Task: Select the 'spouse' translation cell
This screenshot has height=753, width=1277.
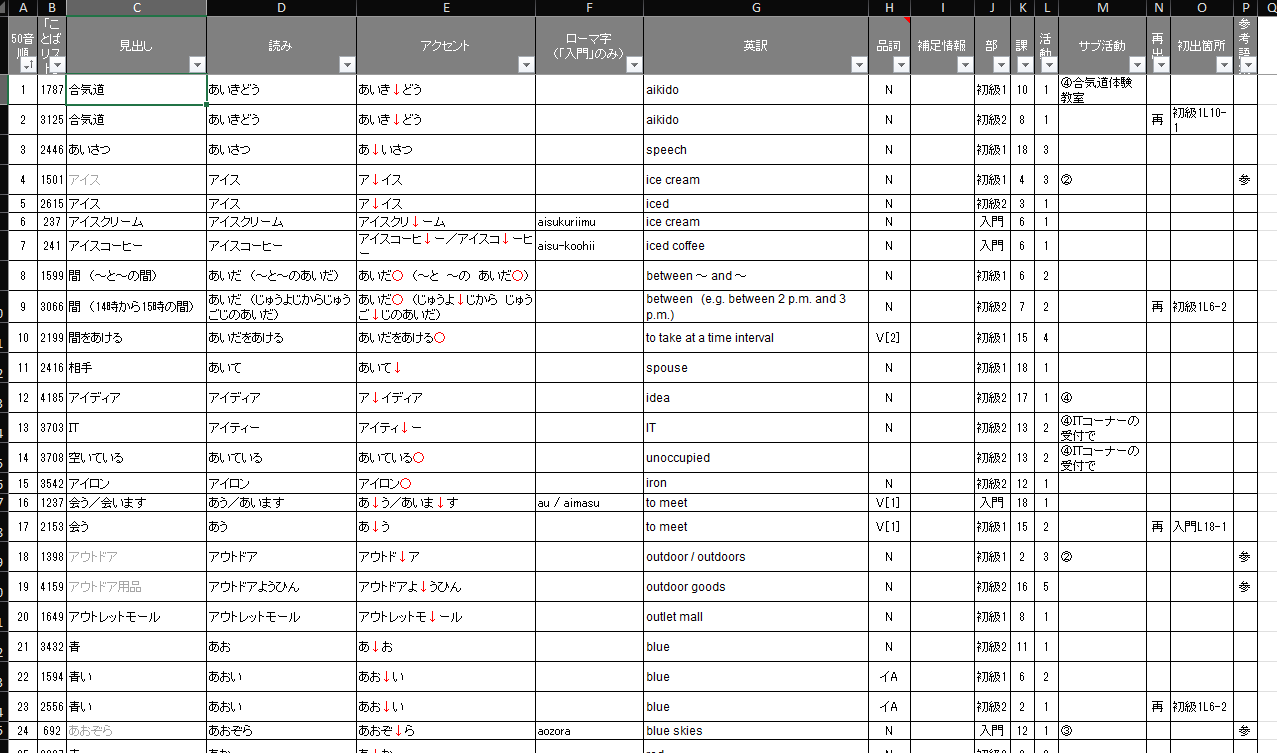Action: (756, 368)
